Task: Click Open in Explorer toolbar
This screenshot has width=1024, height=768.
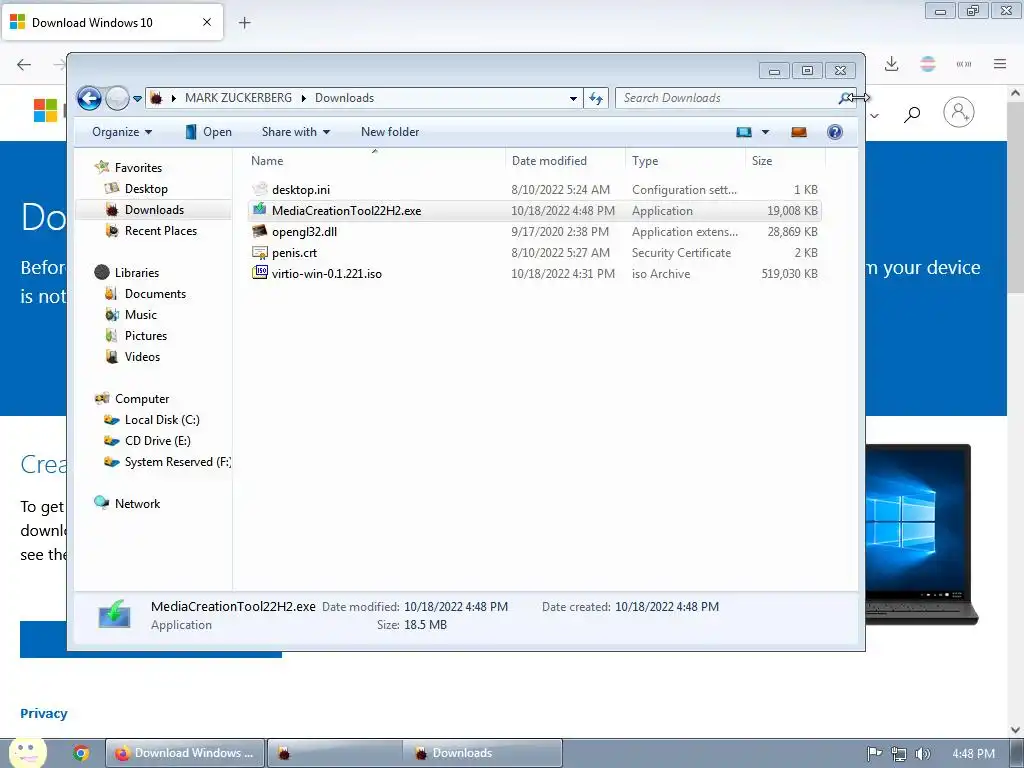Action: pos(208,132)
